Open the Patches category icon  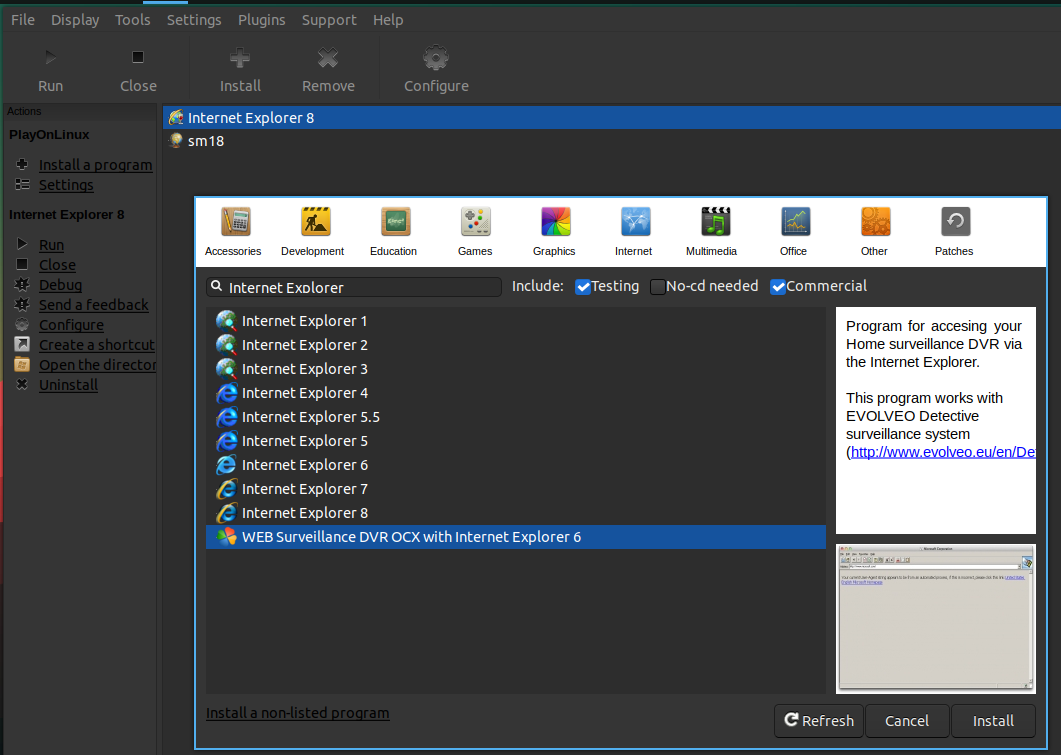click(955, 222)
